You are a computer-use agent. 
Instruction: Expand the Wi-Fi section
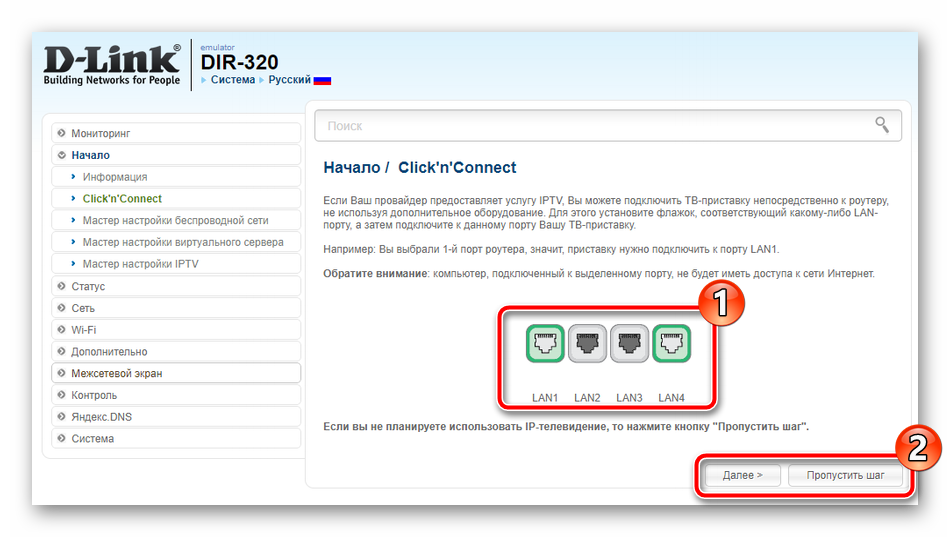pyautogui.click(x=176, y=330)
